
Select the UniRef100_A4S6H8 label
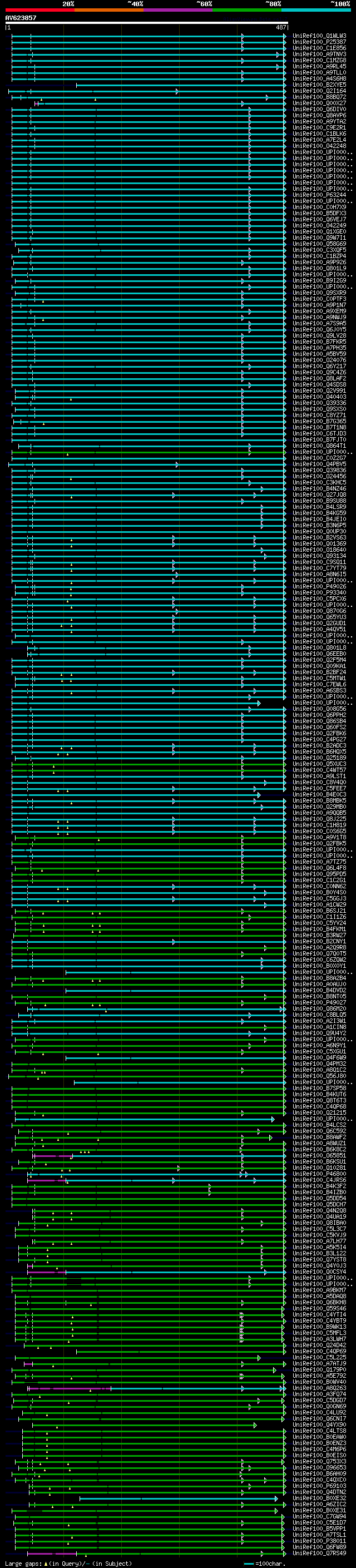[319, 78]
